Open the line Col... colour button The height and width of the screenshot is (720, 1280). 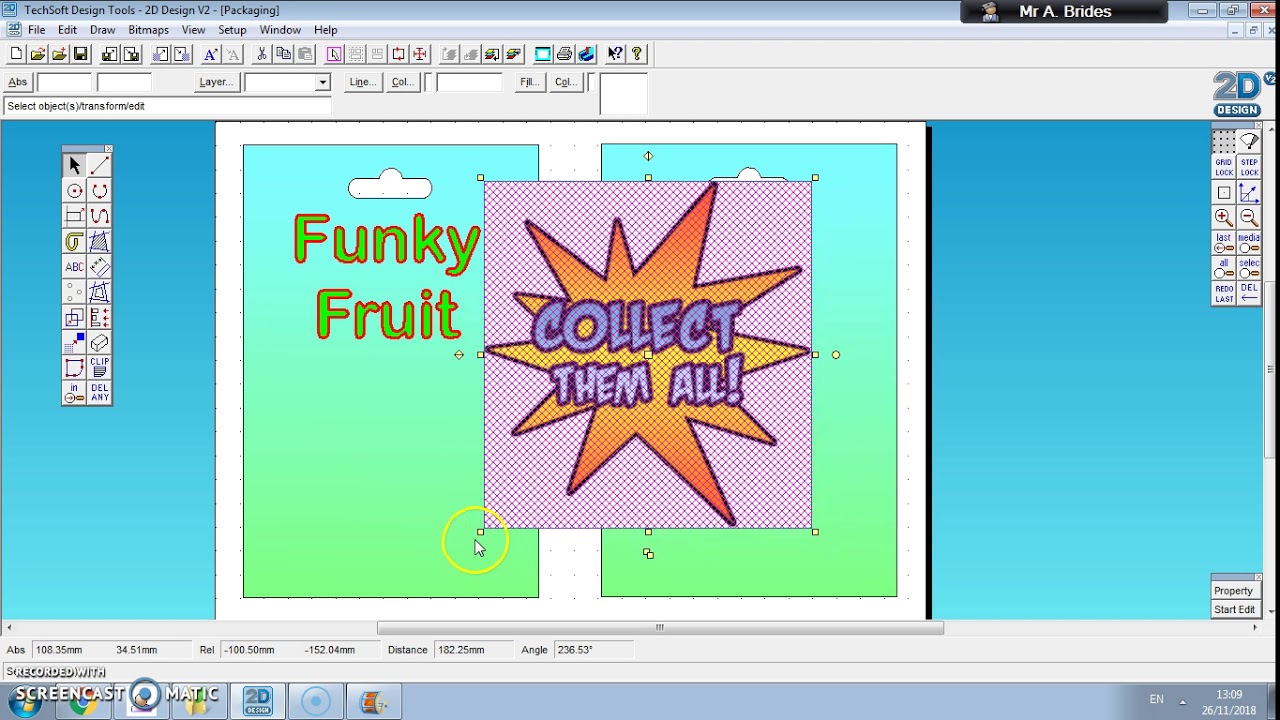[x=403, y=82]
